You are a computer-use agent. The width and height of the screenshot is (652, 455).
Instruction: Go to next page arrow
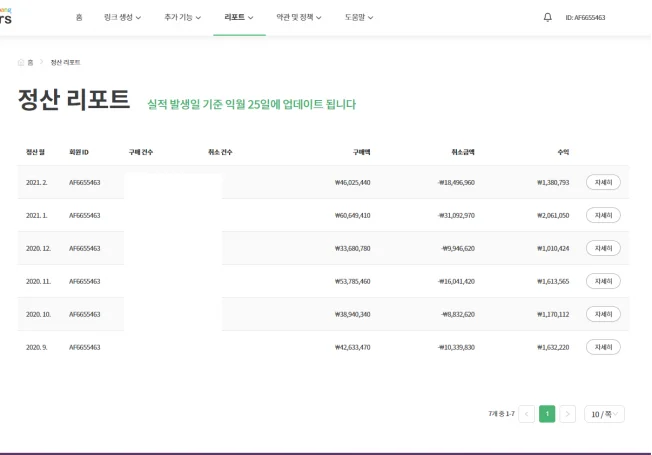click(567, 414)
